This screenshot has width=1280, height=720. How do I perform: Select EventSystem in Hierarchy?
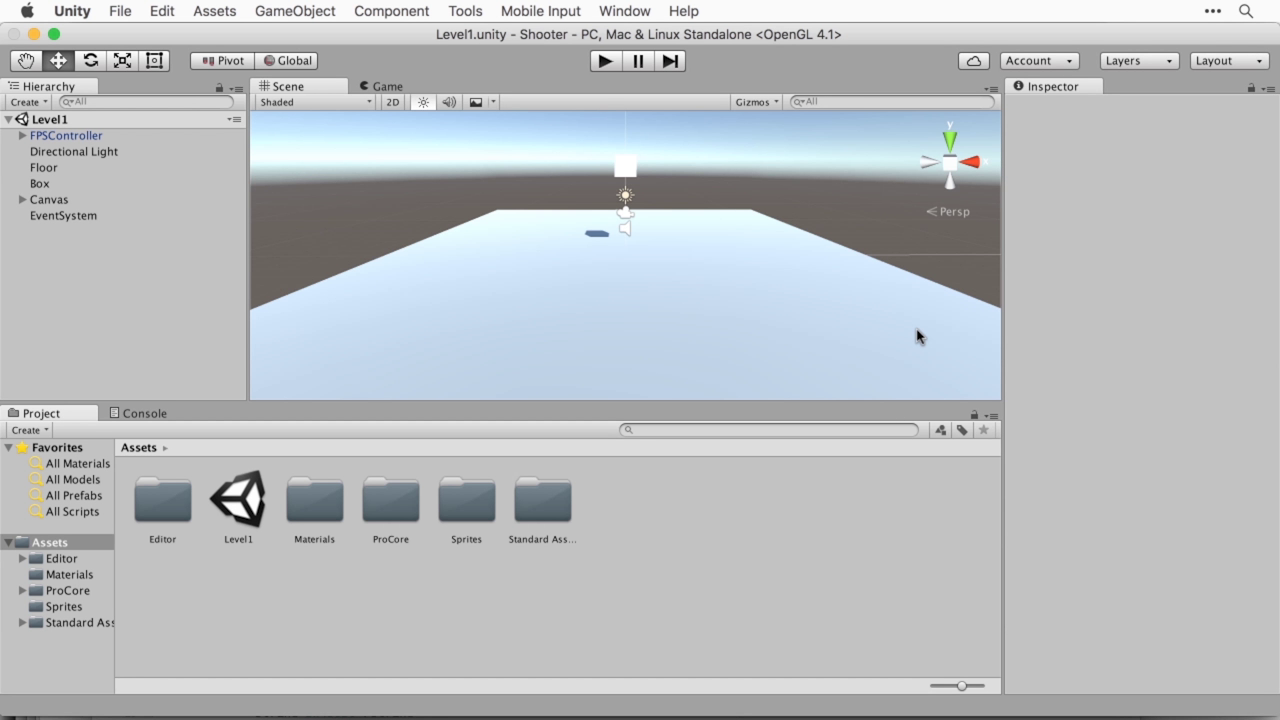pos(63,216)
